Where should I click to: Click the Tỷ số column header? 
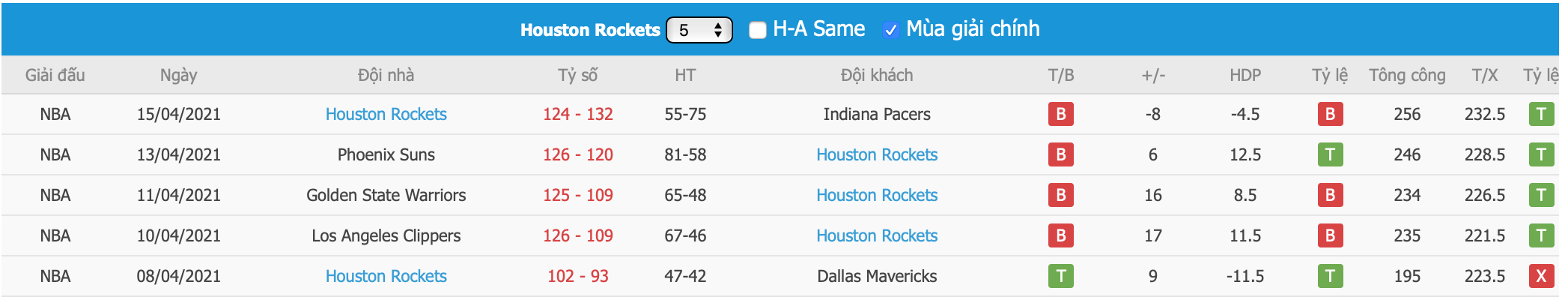coord(577,75)
